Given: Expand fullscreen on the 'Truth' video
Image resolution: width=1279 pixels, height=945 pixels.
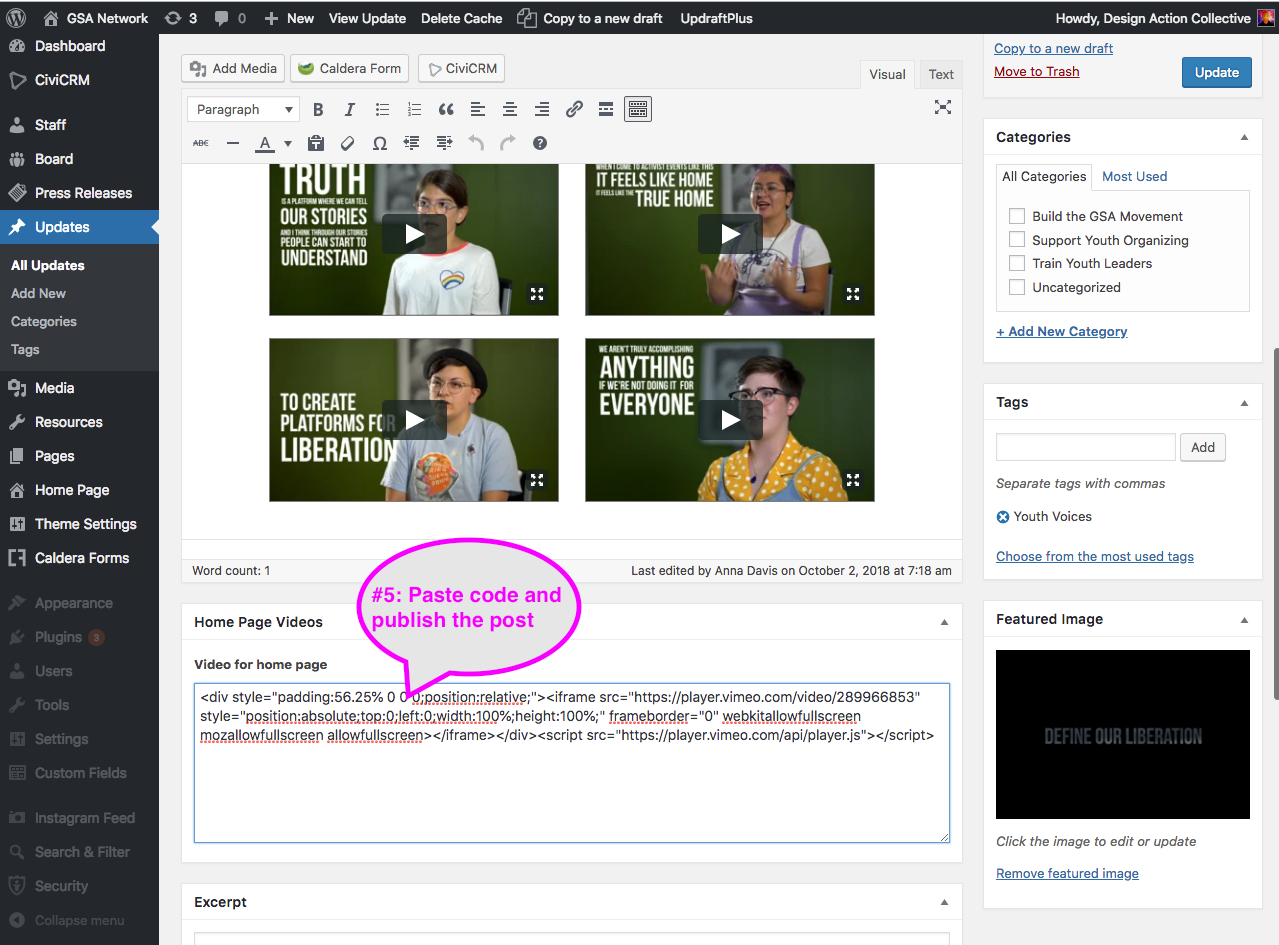Looking at the screenshot, I should (537, 293).
